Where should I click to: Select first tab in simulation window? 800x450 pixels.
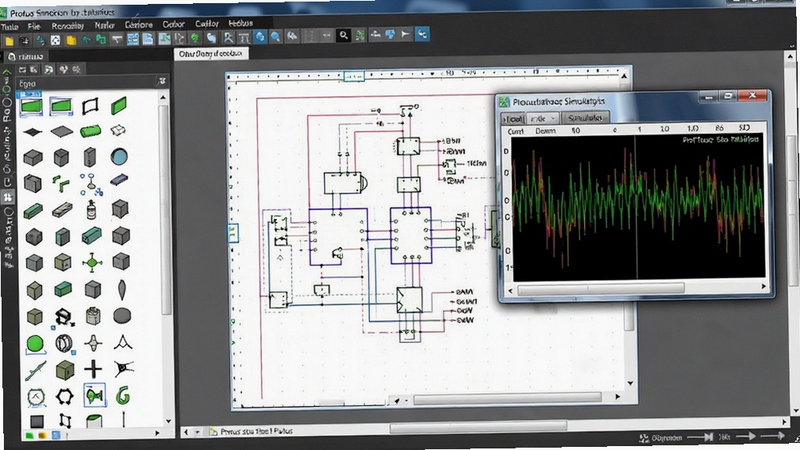[513, 118]
